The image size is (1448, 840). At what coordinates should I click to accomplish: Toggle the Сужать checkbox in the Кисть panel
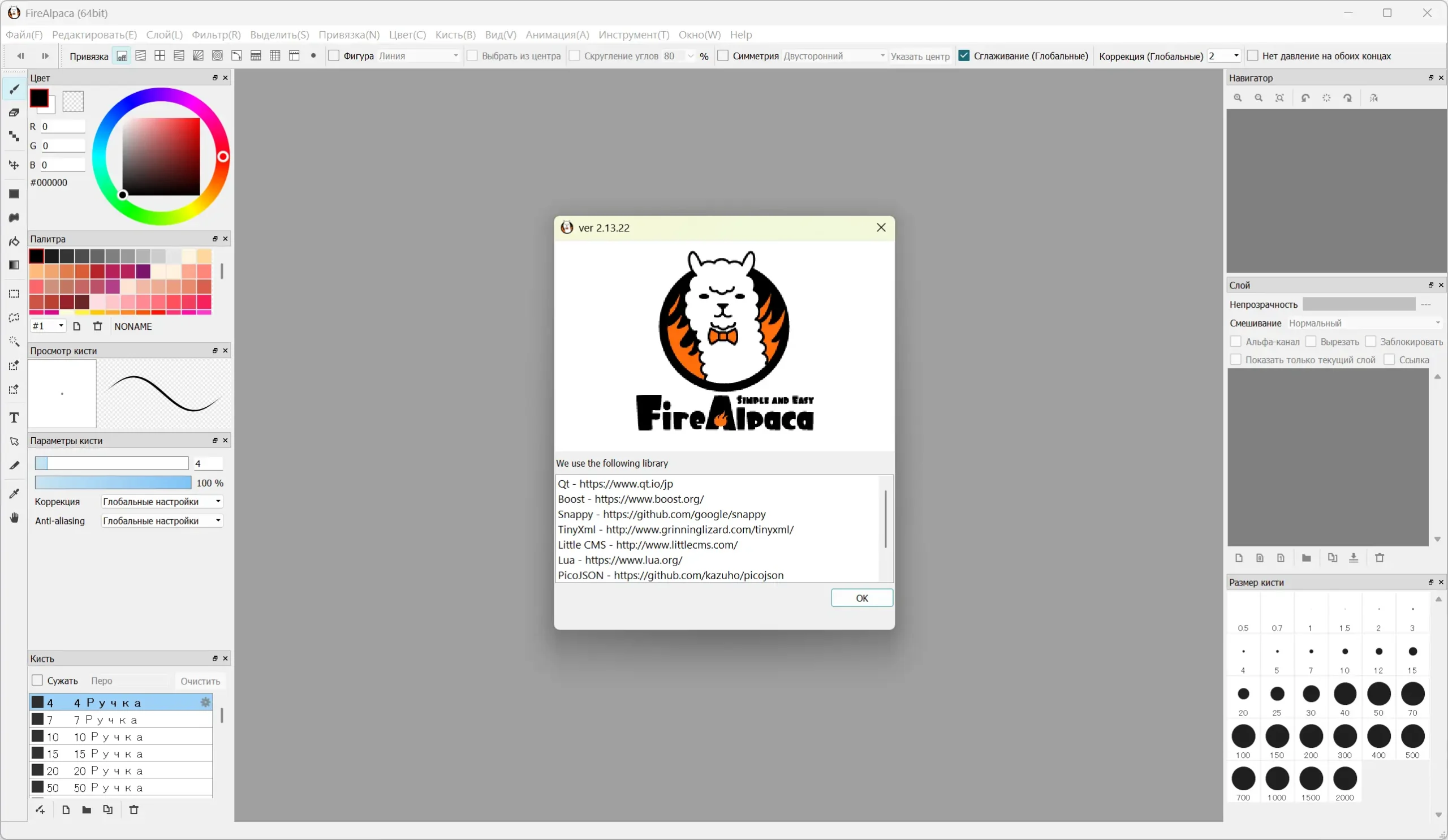tap(37, 680)
